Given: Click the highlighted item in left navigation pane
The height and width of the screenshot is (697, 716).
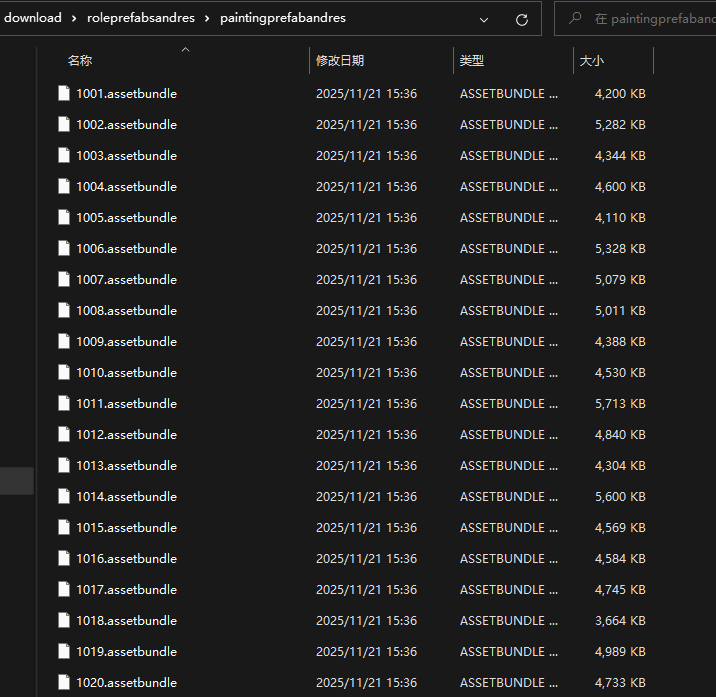Looking at the screenshot, I should (x=17, y=481).
